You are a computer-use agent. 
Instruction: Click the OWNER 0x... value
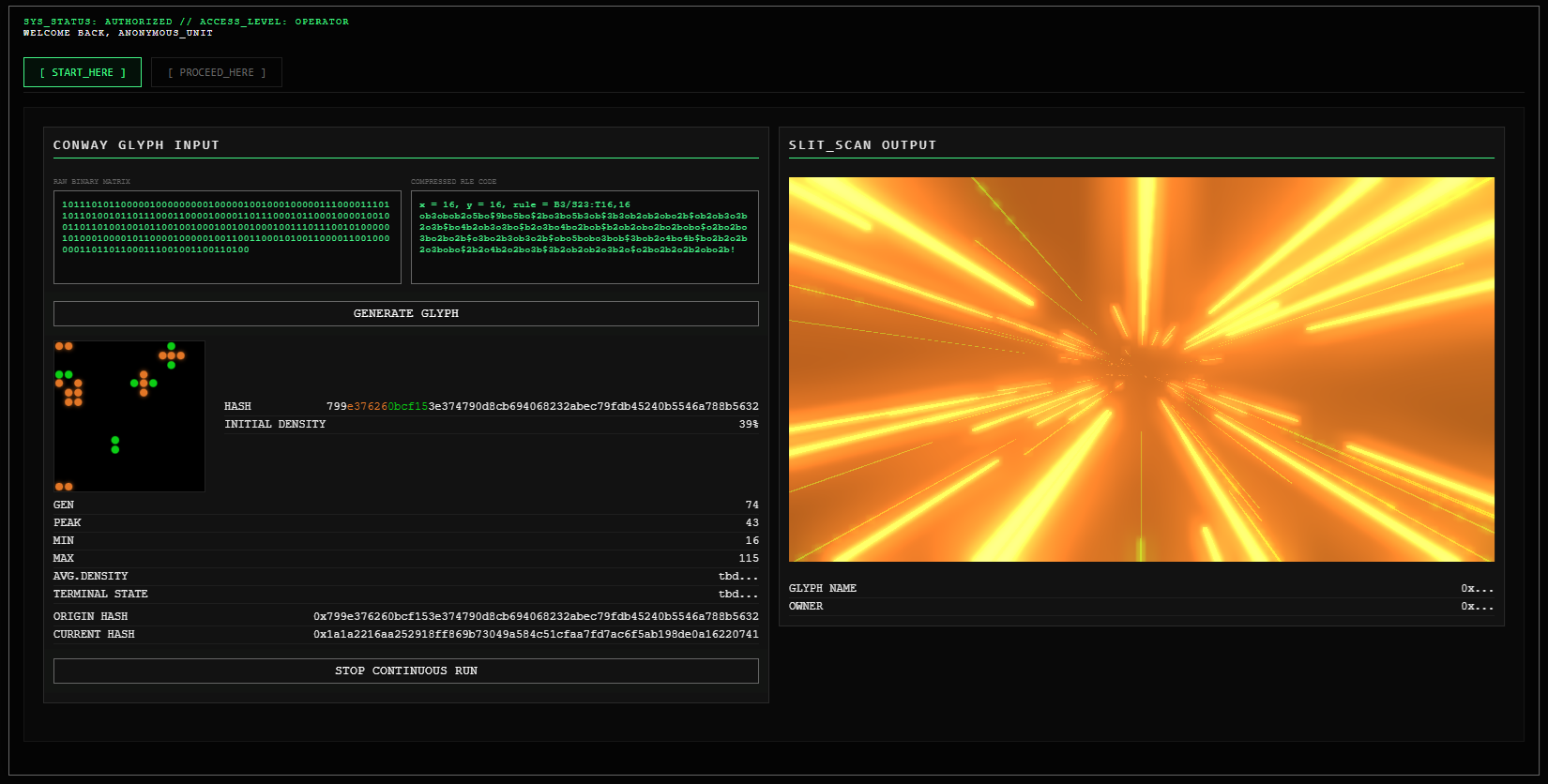coord(1478,606)
